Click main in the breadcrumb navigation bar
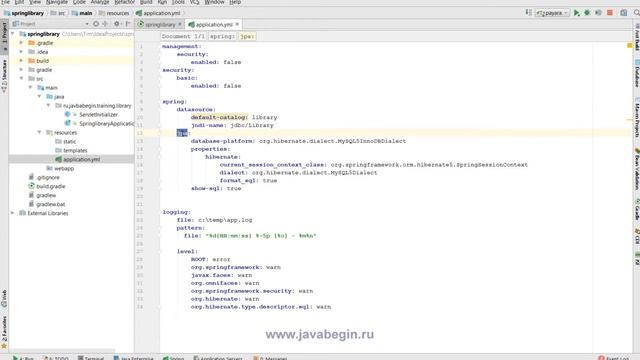Screen dimensions: 640x360 click(82, 13)
